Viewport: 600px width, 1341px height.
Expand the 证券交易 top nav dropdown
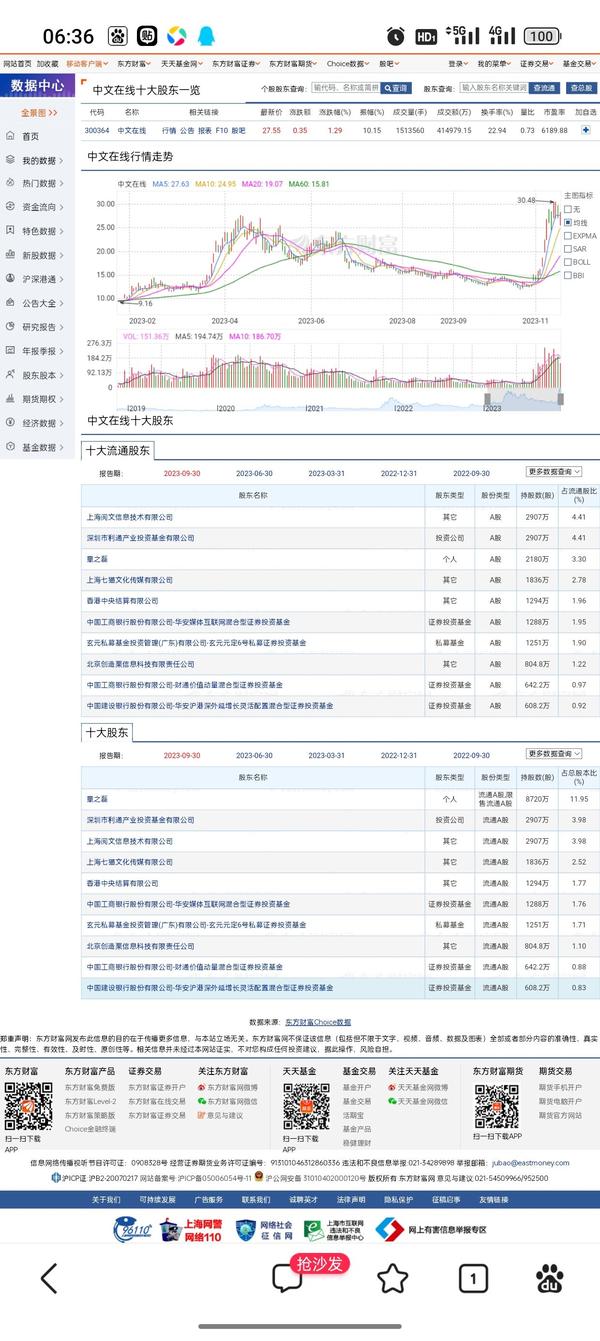[x=536, y=63]
